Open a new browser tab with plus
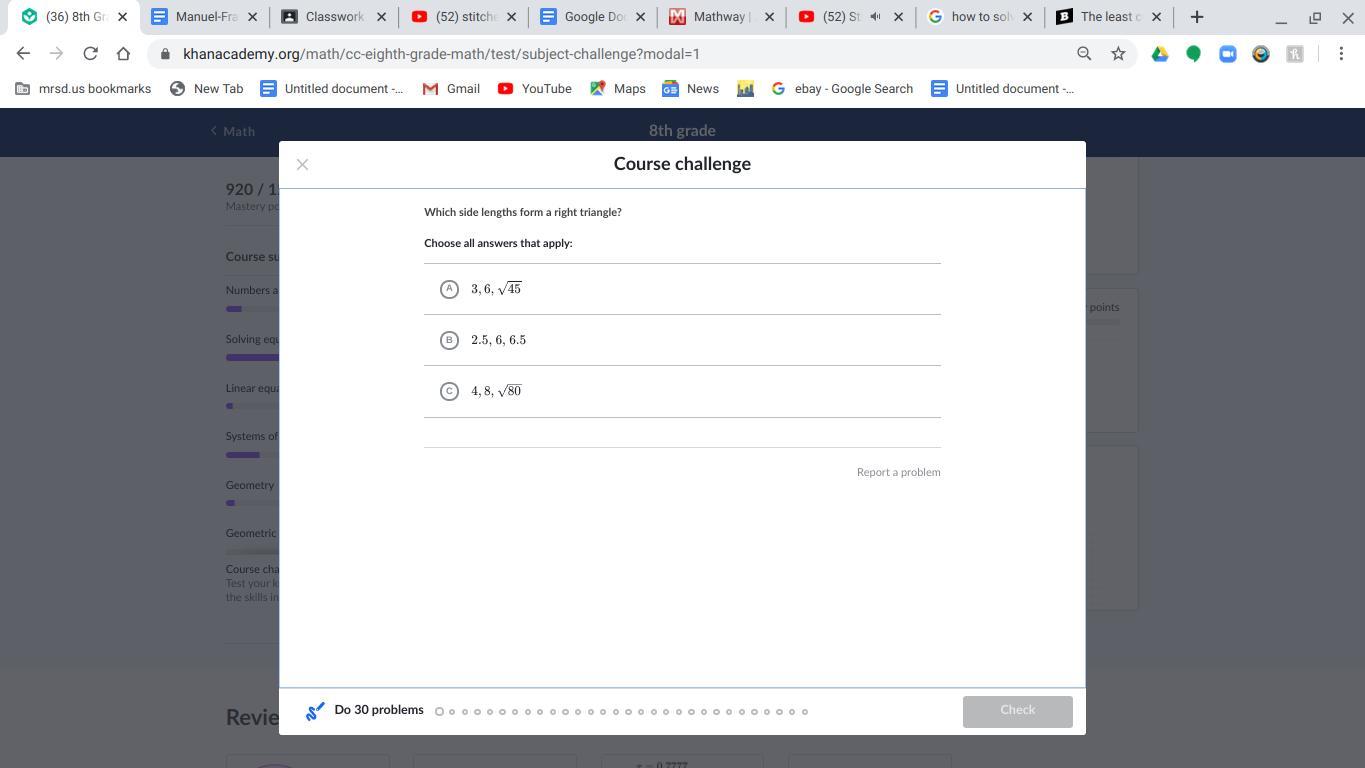 click(x=1196, y=17)
